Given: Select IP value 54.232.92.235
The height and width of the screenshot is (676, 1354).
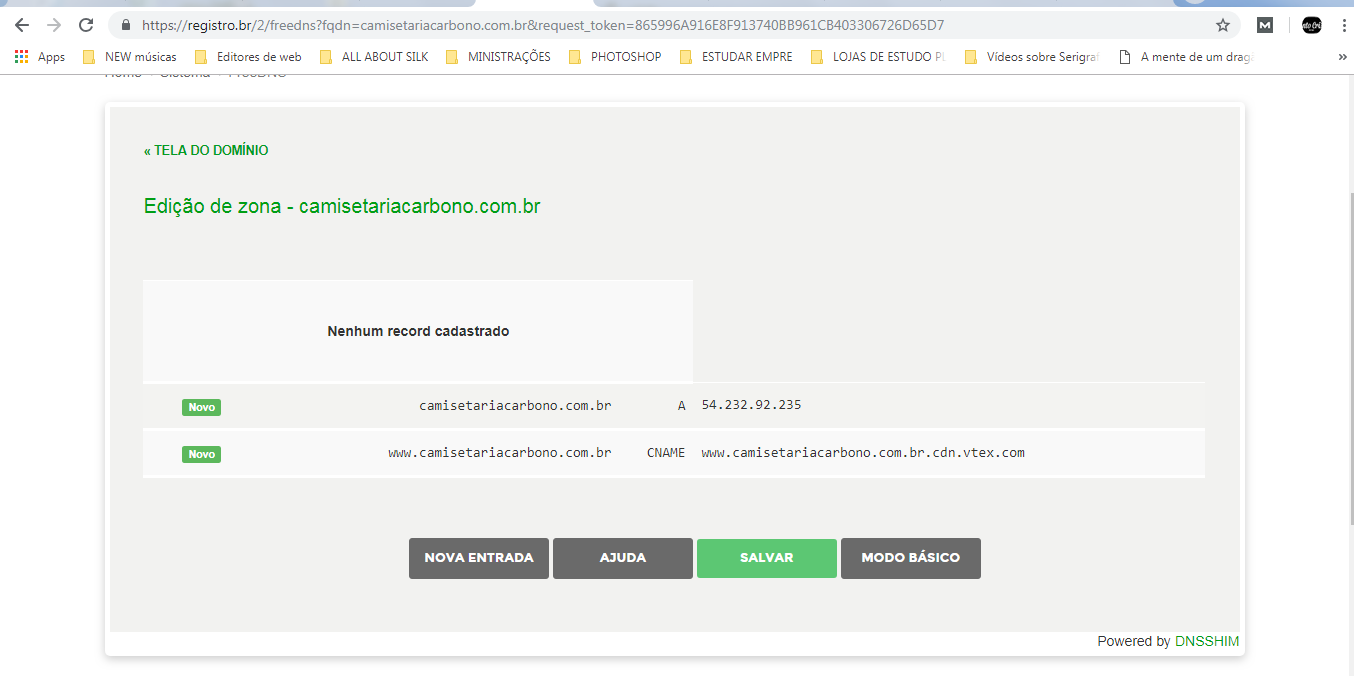Looking at the screenshot, I should pos(751,405).
